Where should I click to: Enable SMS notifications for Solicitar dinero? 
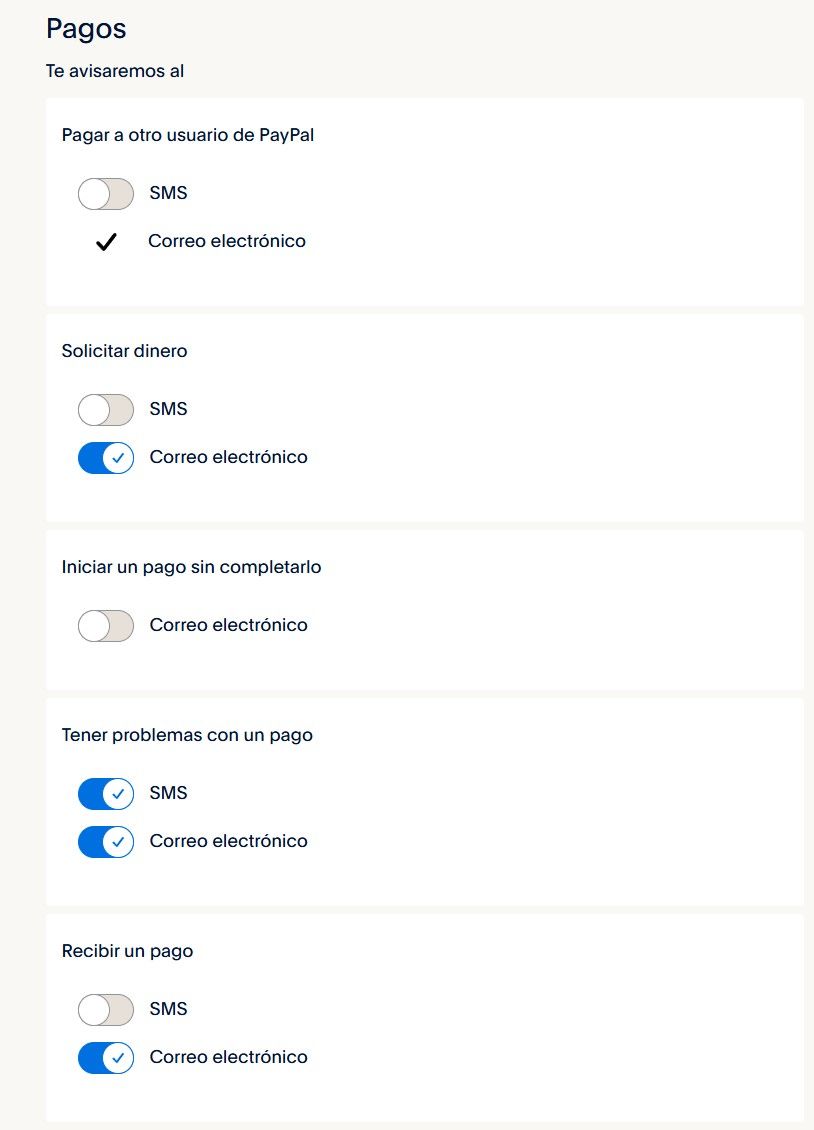point(105,409)
